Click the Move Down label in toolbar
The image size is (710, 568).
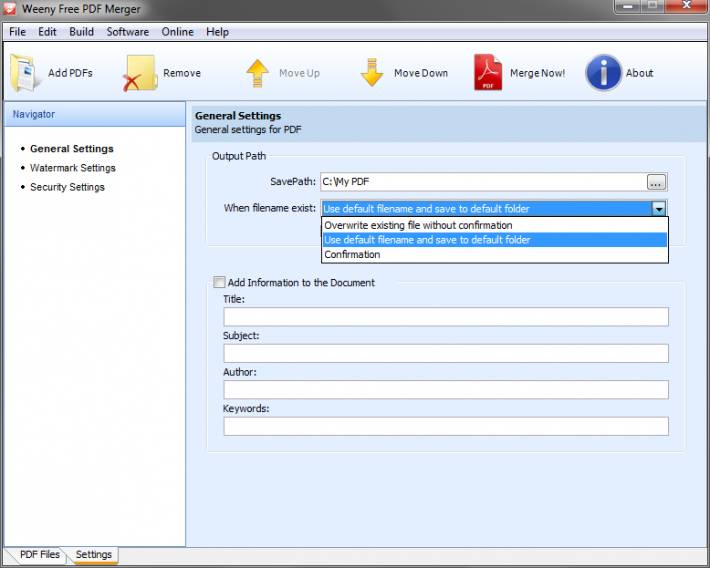pos(421,73)
